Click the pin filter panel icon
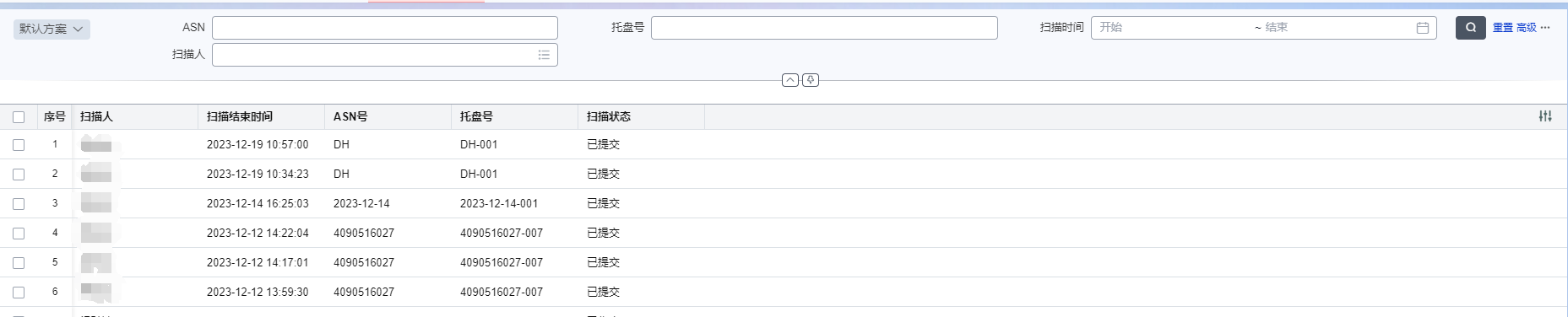Viewport: 1568px width, 317px height. (811, 80)
